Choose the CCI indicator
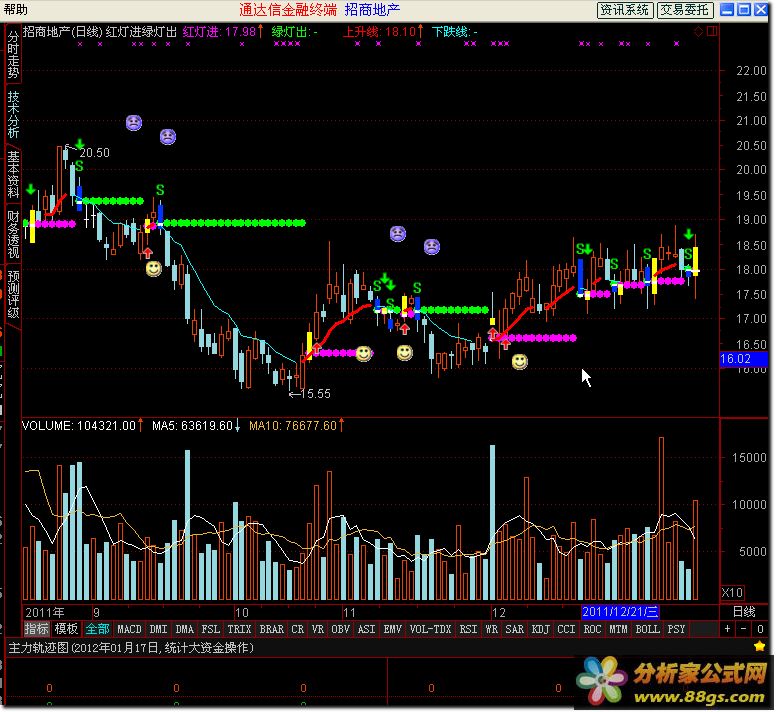This screenshot has width=776, height=712. [x=566, y=628]
